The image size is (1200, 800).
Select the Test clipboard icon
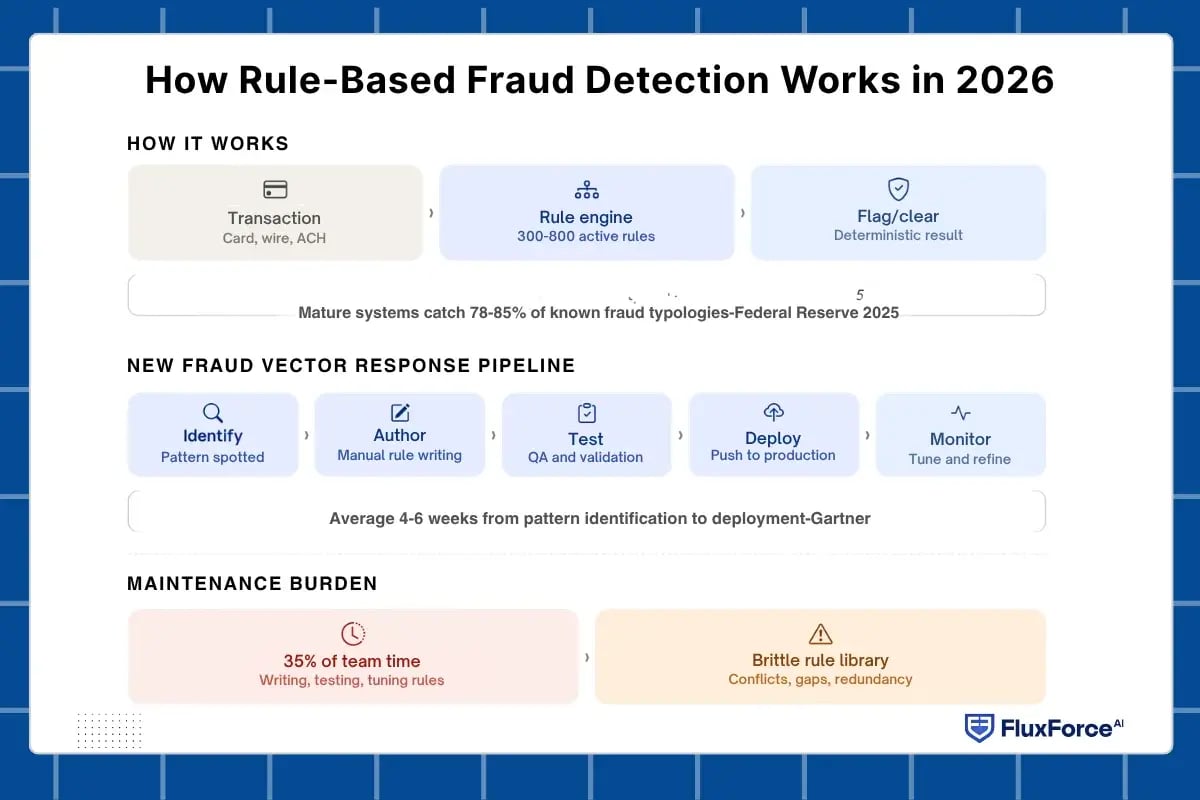[586, 412]
